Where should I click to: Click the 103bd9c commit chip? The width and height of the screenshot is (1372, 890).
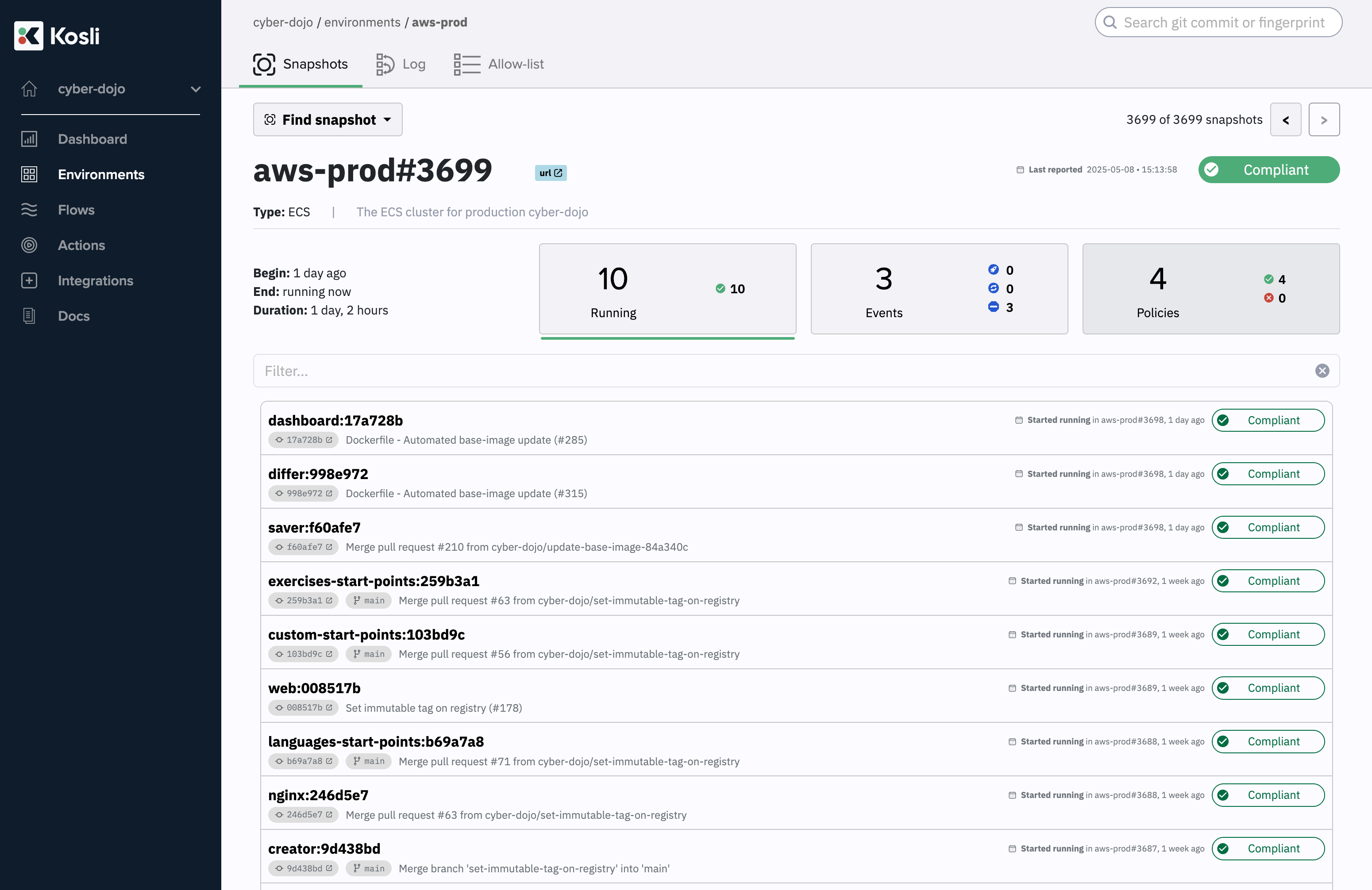coord(303,654)
